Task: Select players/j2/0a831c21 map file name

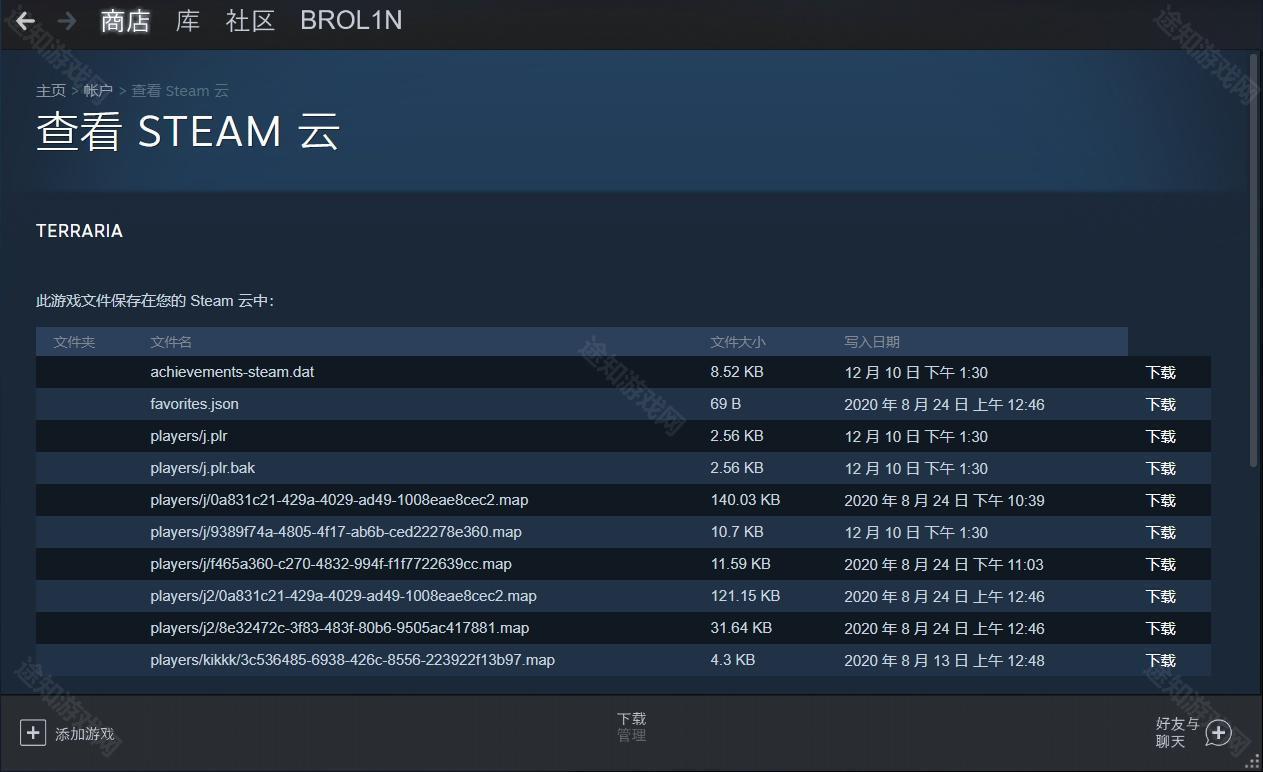Action: click(x=343, y=596)
